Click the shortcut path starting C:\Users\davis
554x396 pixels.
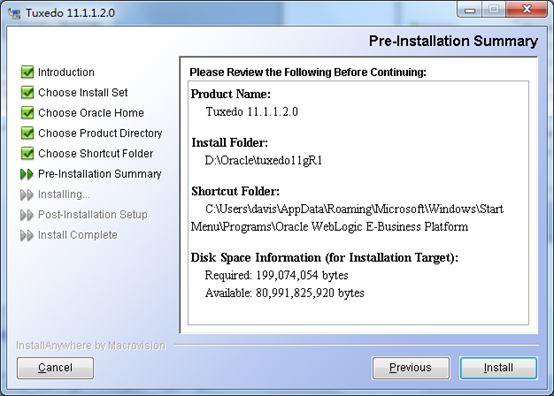point(347,218)
